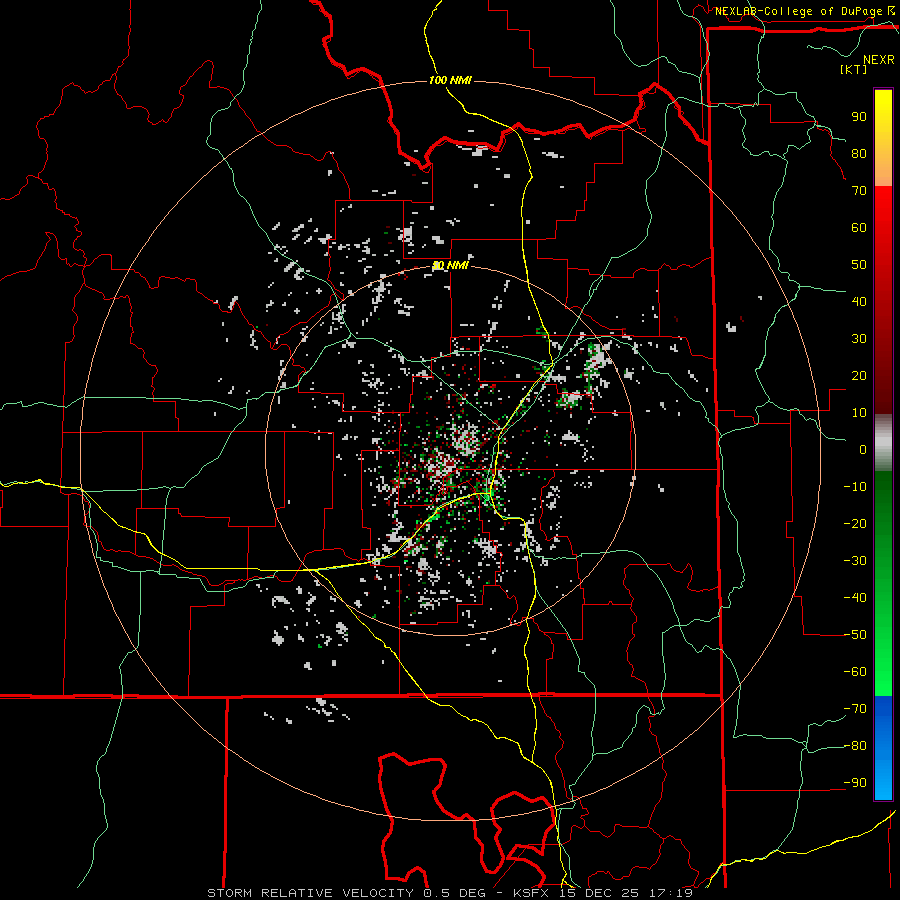Click the -30 value on velocity scale
The height and width of the screenshot is (900, 900).
tap(855, 561)
